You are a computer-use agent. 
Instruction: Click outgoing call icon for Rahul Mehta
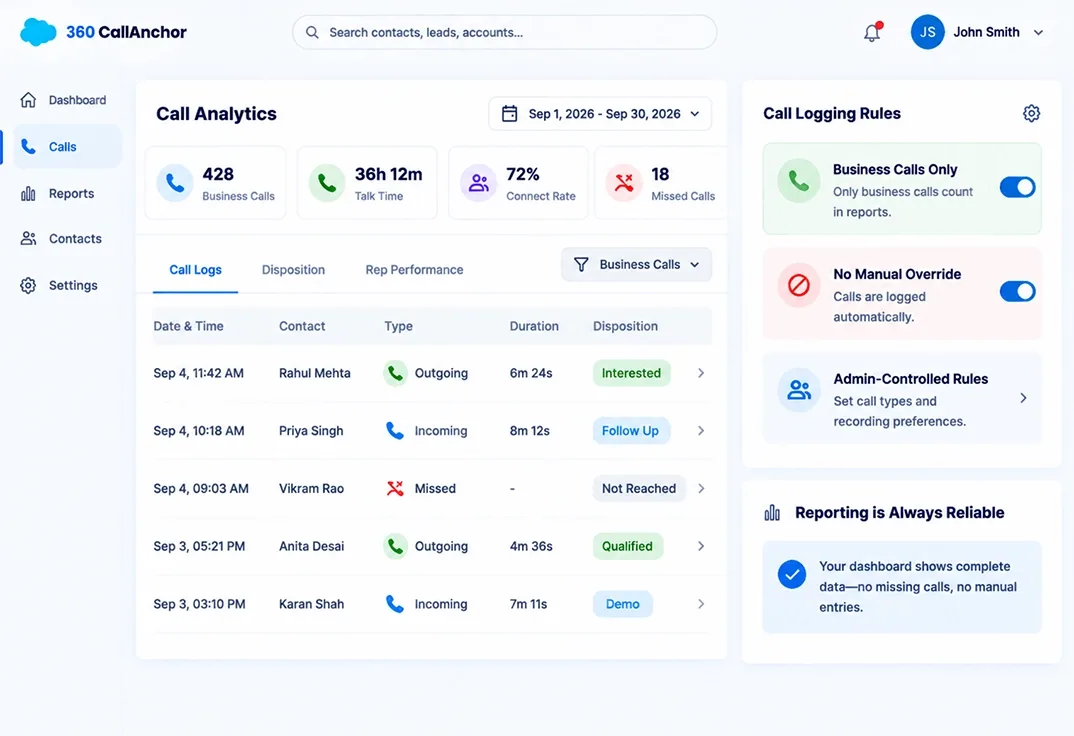coord(395,373)
